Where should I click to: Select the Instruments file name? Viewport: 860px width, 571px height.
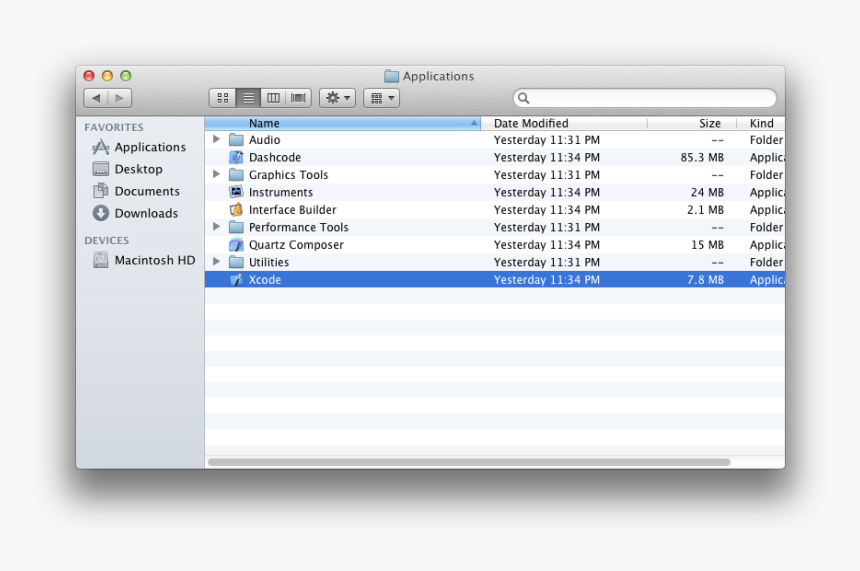(281, 193)
